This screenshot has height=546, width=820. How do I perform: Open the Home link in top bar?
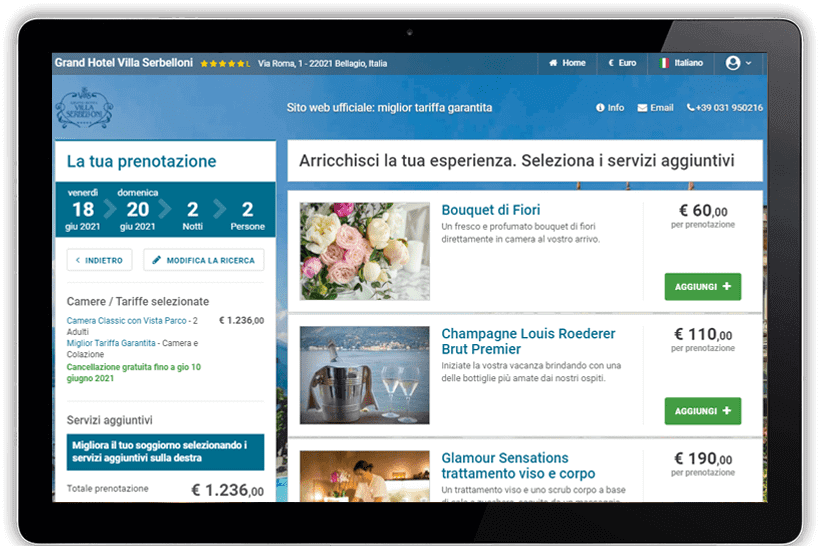click(x=567, y=63)
